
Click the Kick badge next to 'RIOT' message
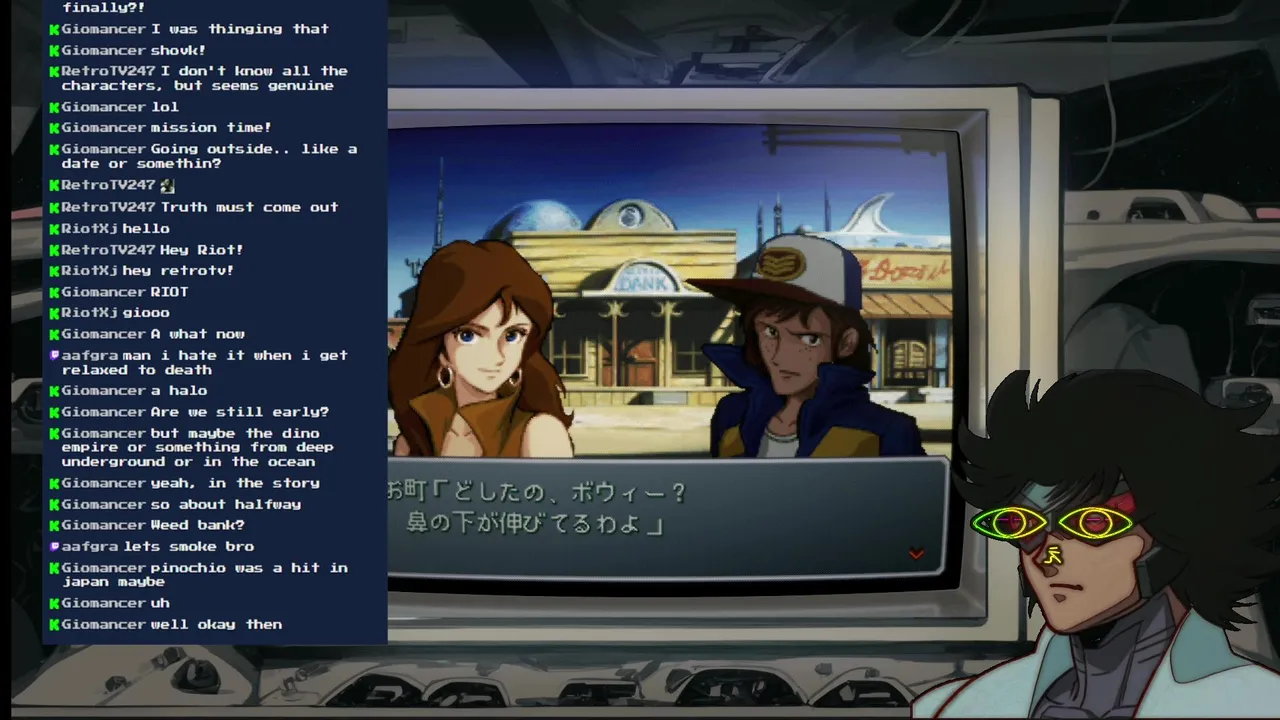point(55,293)
